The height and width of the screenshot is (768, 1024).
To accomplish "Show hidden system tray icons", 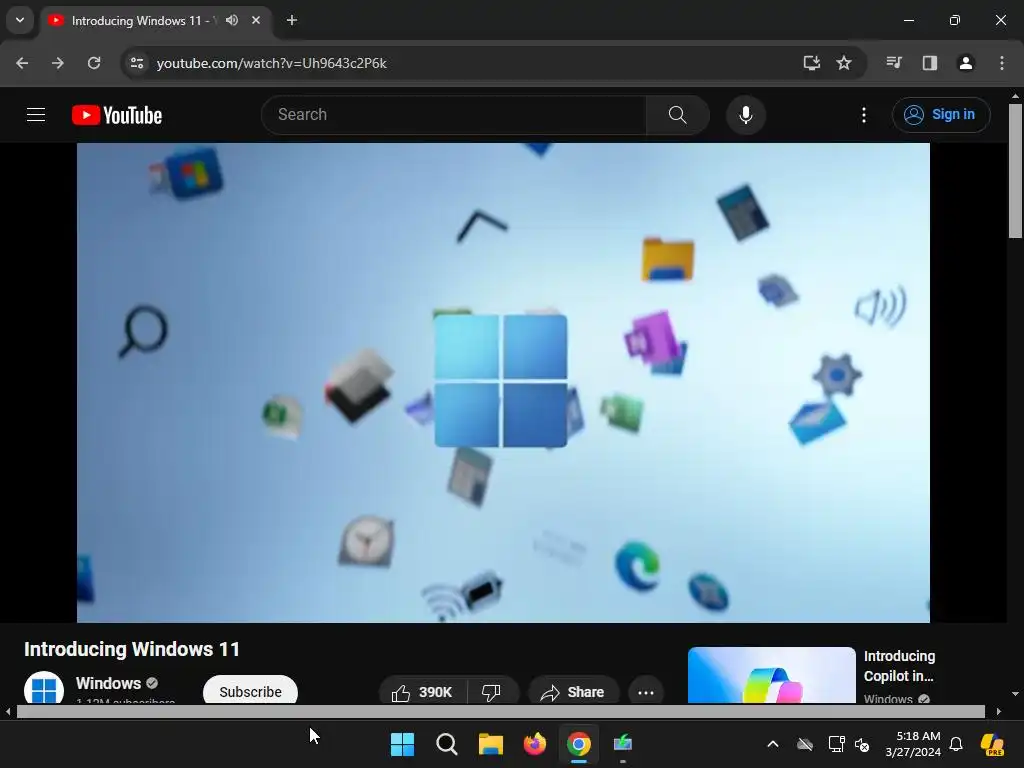I will coord(773,744).
